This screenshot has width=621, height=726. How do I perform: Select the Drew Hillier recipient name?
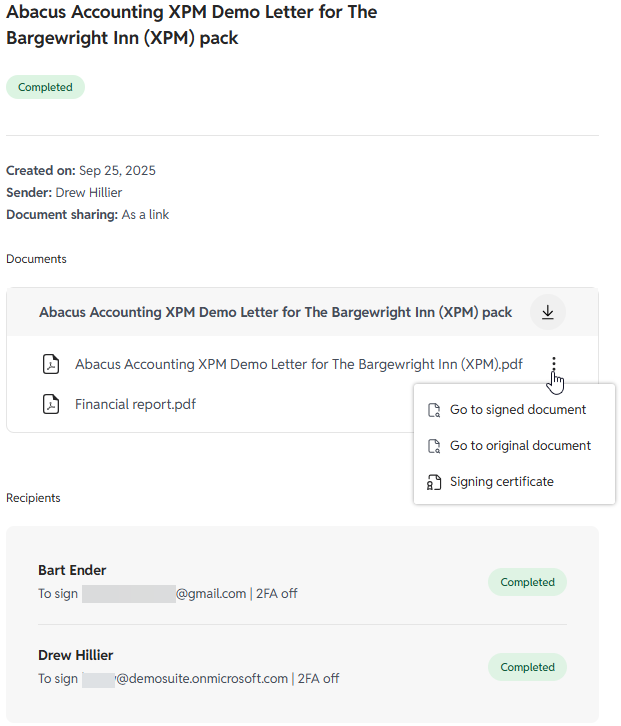[75, 655]
